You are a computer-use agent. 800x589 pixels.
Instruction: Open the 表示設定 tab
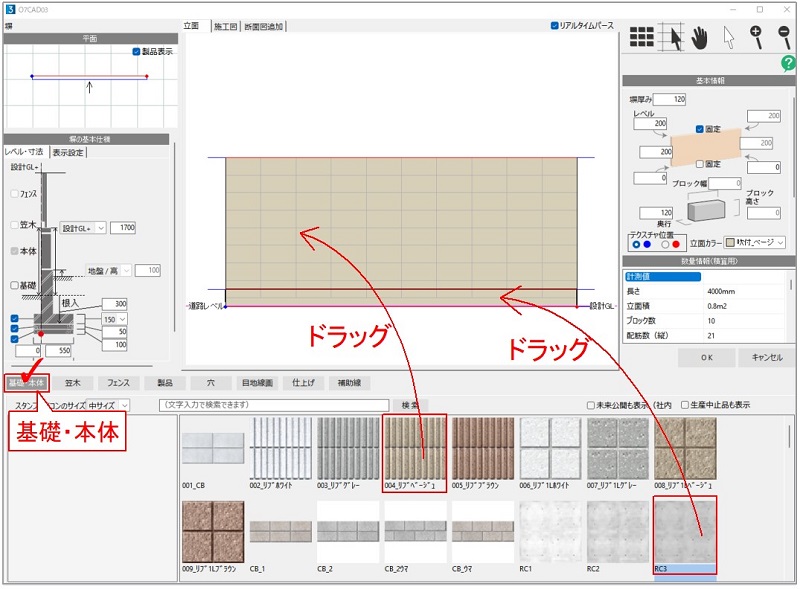pos(68,153)
